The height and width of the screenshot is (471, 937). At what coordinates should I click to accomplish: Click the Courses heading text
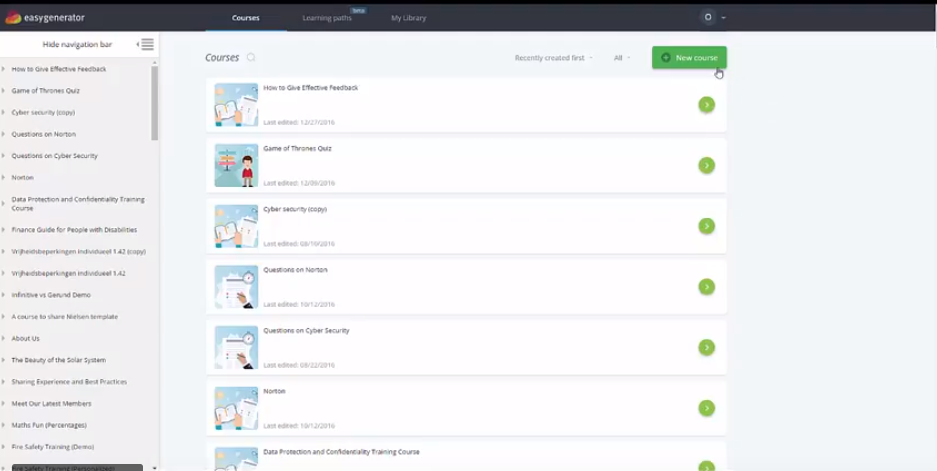[222, 57]
